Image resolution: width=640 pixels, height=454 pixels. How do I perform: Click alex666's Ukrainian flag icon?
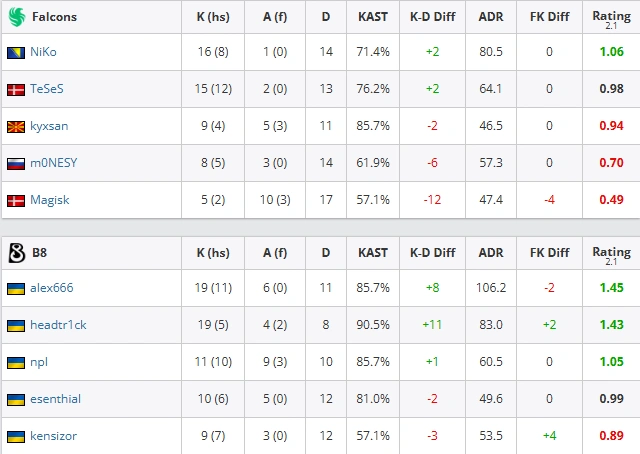pos(16,289)
